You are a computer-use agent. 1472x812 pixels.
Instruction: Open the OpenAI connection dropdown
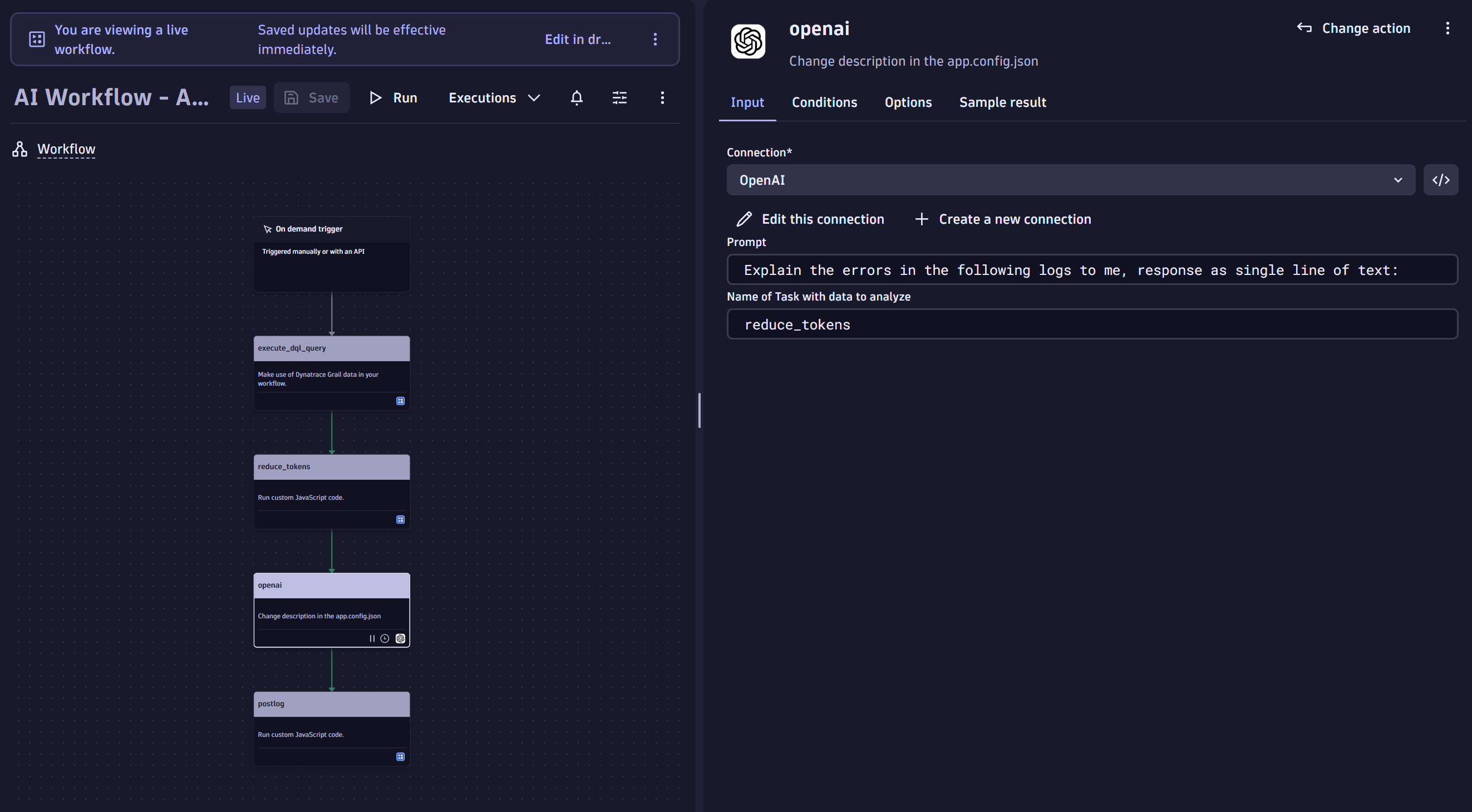click(1399, 179)
